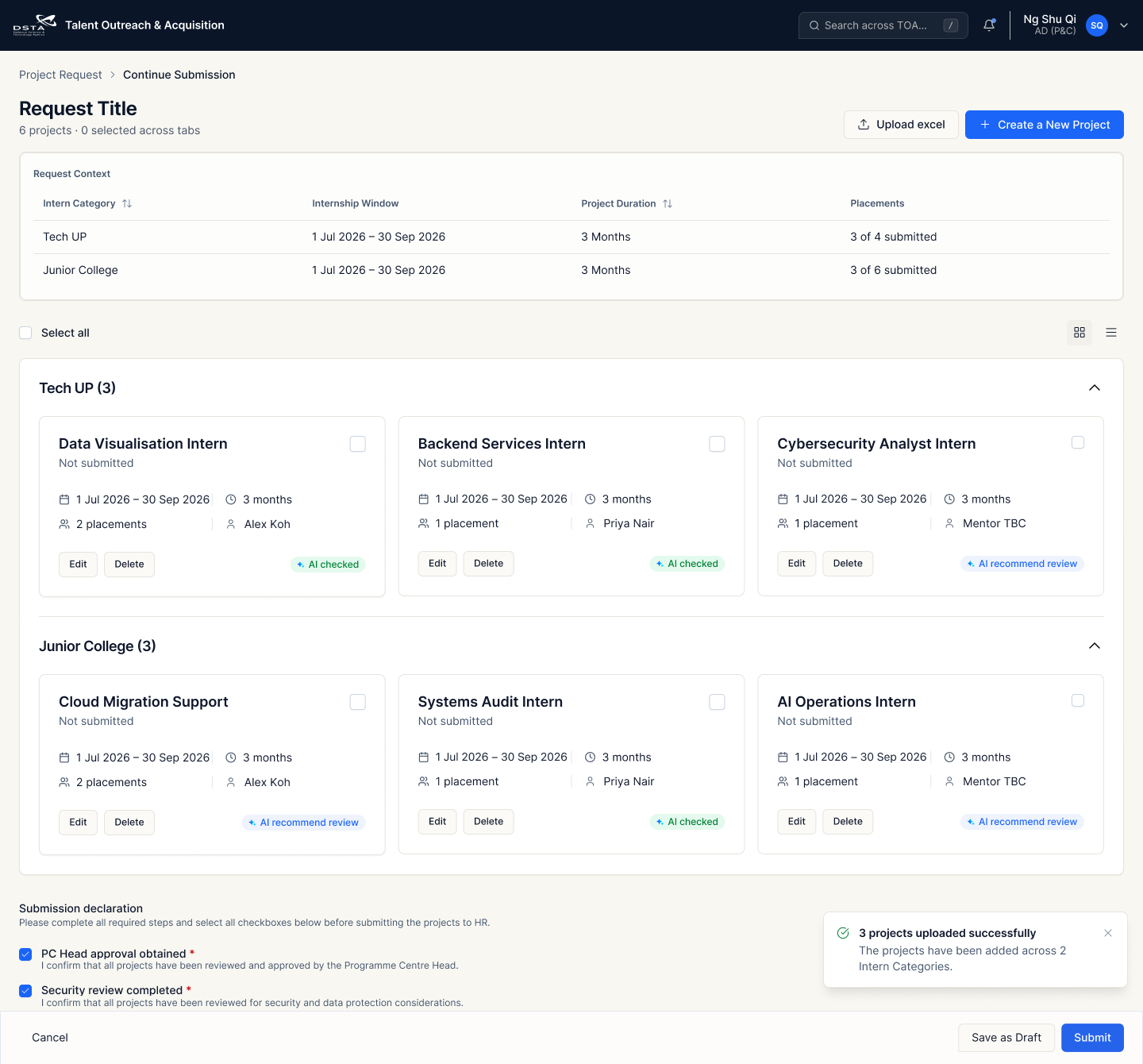Screen dimensions: 1143x1064
Task: Click the Continue Submission breadcrumb
Action: (179, 75)
